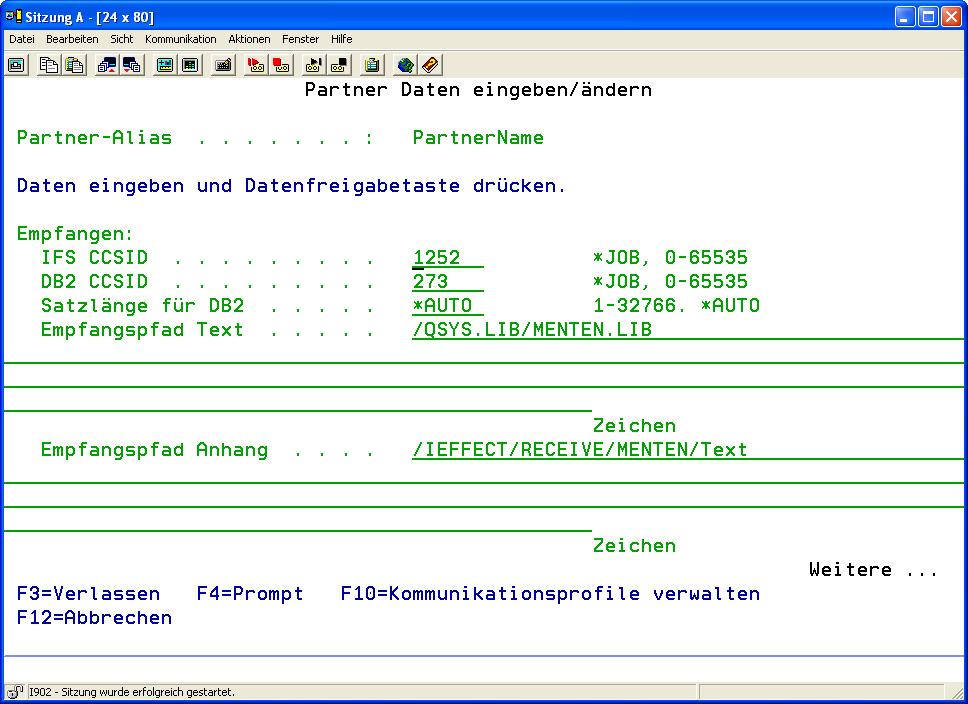Open the Datei menu
The image size is (968, 704).
point(22,39)
